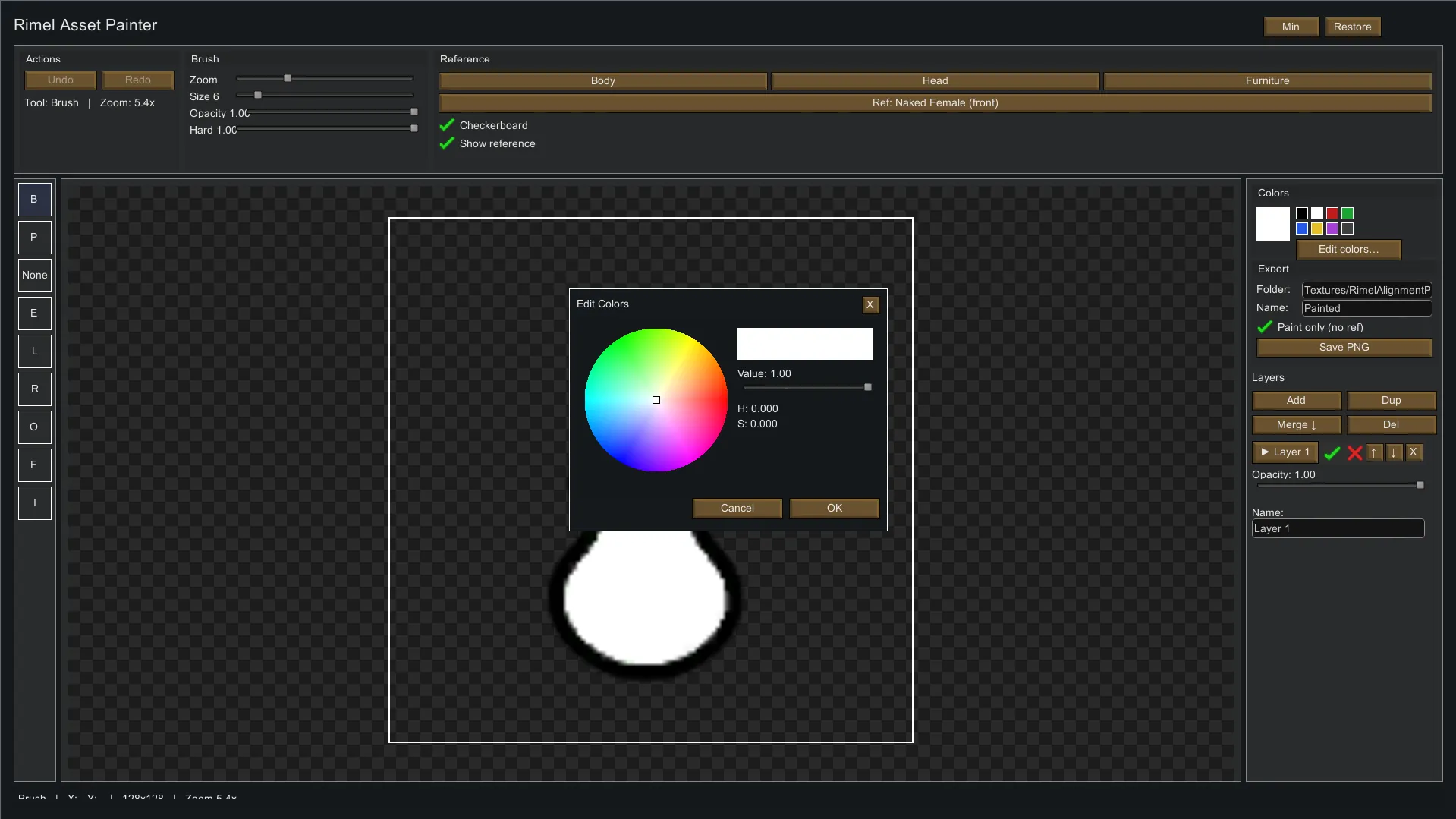Disable Show reference option
The height and width of the screenshot is (819, 1456).
(x=447, y=143)
